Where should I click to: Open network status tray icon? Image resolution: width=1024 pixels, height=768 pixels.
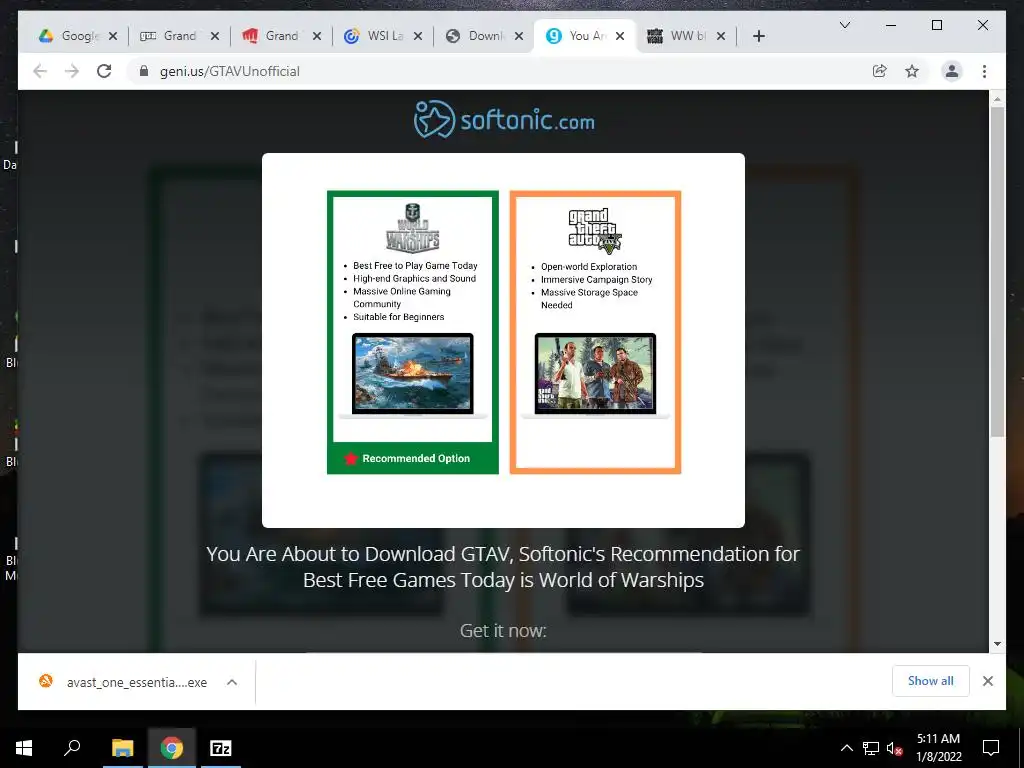[x=871, y=748]
